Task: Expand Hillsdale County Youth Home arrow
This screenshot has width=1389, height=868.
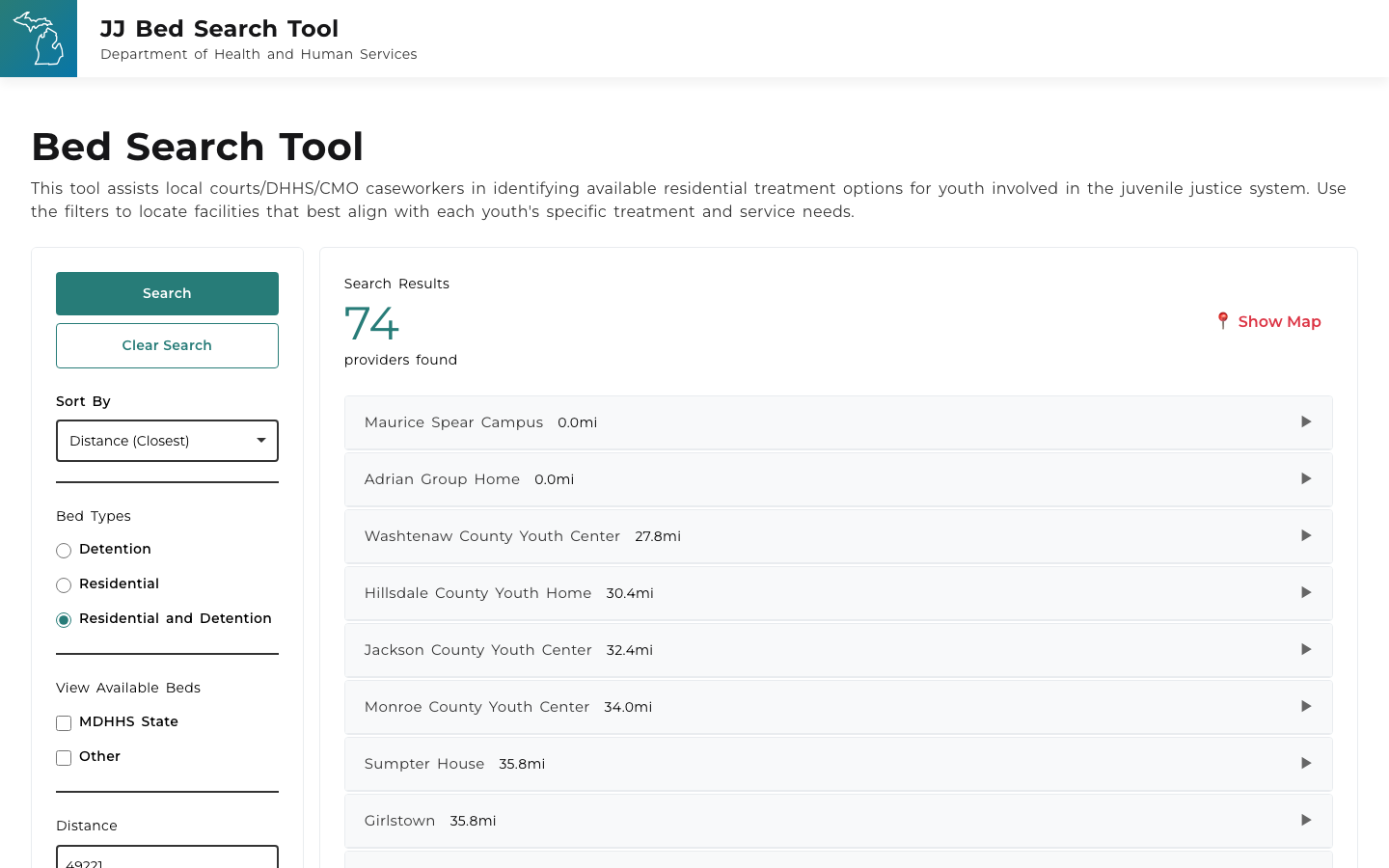Action: coord(1306,592)
